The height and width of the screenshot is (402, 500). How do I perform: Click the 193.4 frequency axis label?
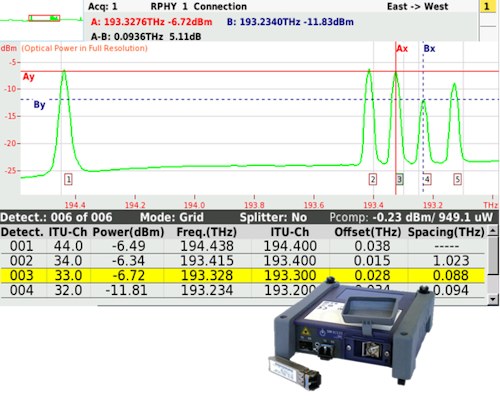pos(373,205)
